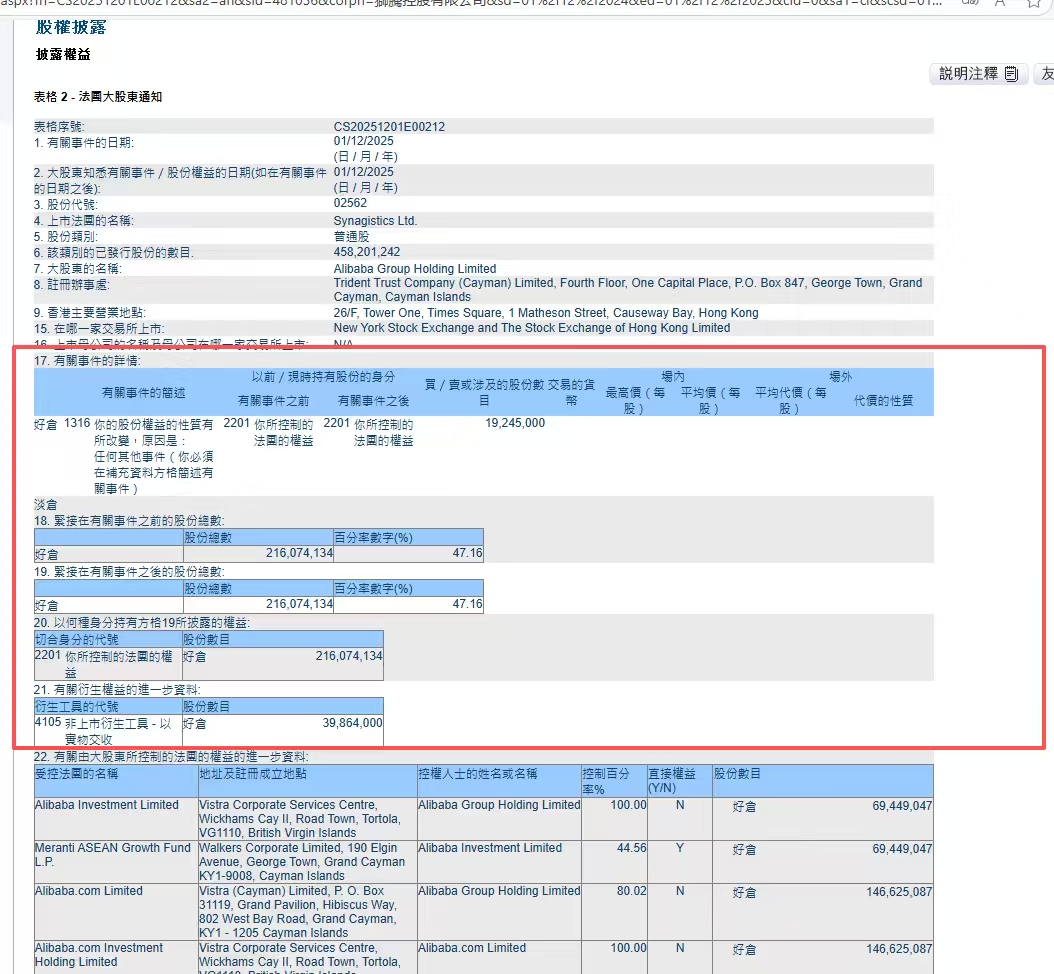Click control percentage 44.56
The width and height of the screenshot is (1054, 974).
tap(632, 848)
